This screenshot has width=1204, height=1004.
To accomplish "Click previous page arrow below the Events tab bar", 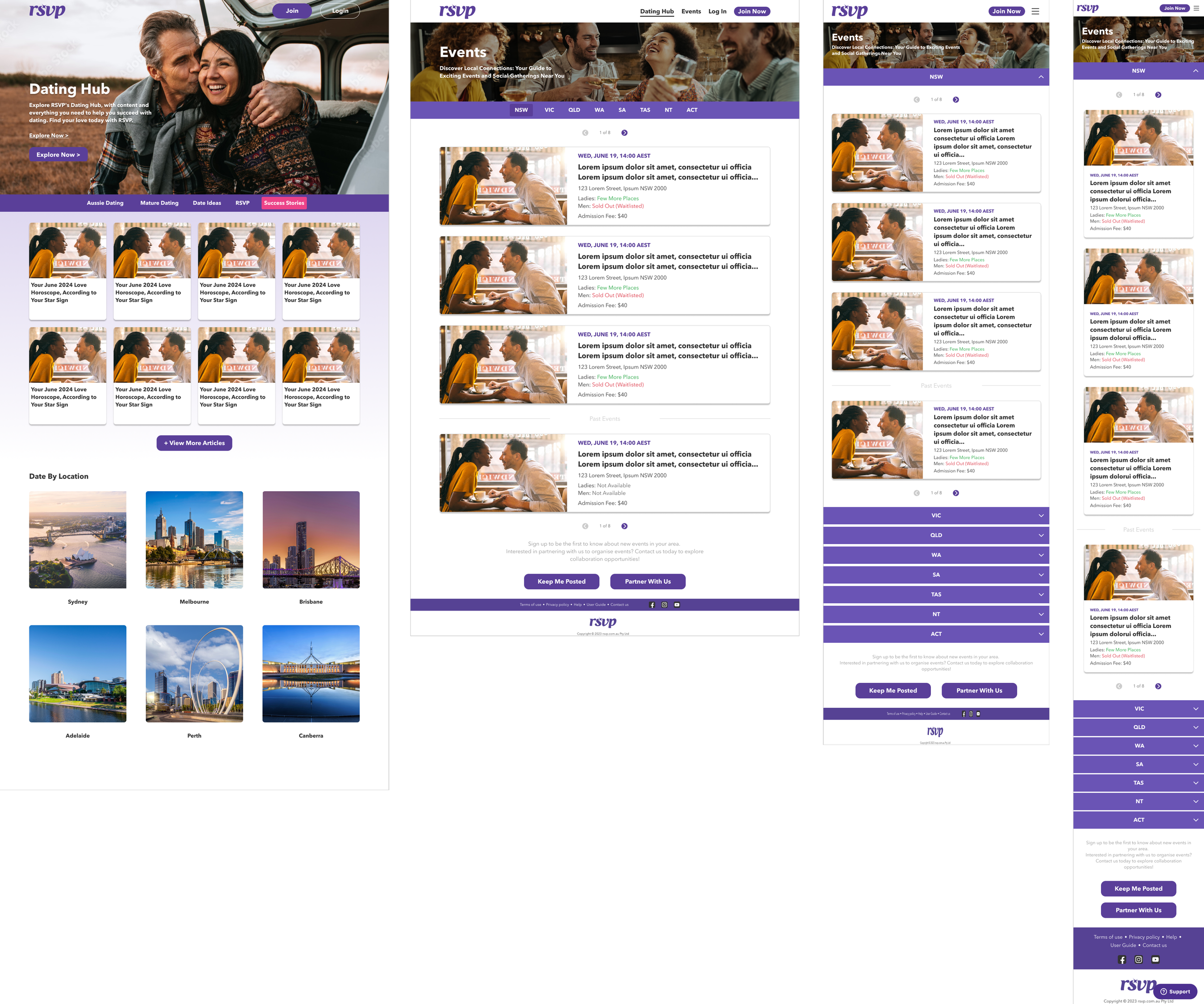I will click(585, 133).
